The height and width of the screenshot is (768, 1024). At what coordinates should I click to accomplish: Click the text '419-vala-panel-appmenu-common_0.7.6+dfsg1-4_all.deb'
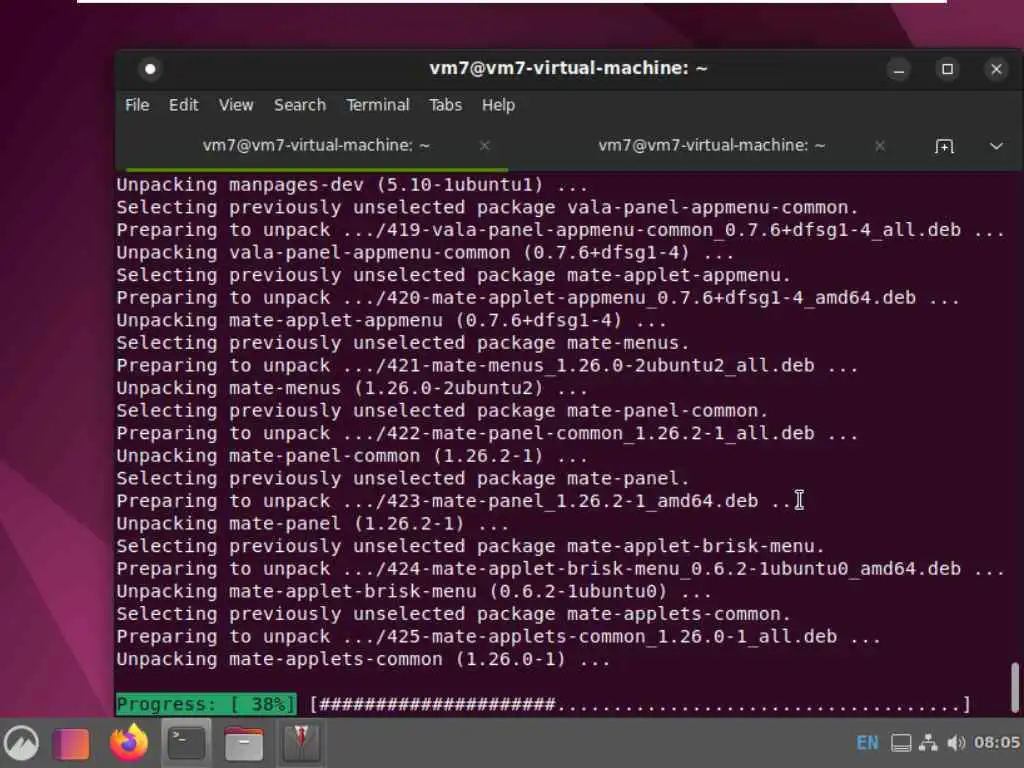[674, 230]
